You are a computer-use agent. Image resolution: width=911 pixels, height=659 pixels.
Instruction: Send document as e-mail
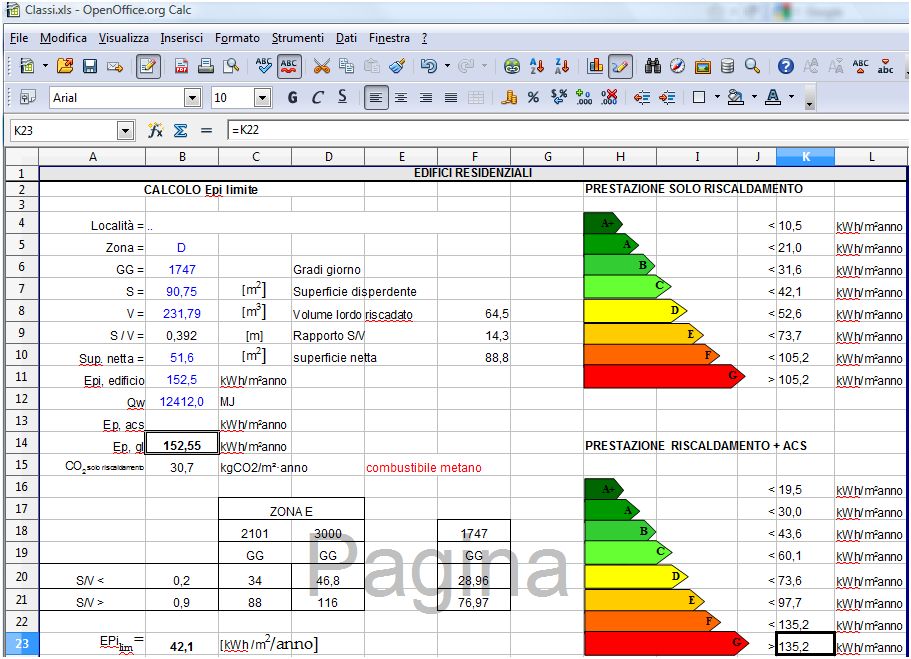tap(115, 66)
